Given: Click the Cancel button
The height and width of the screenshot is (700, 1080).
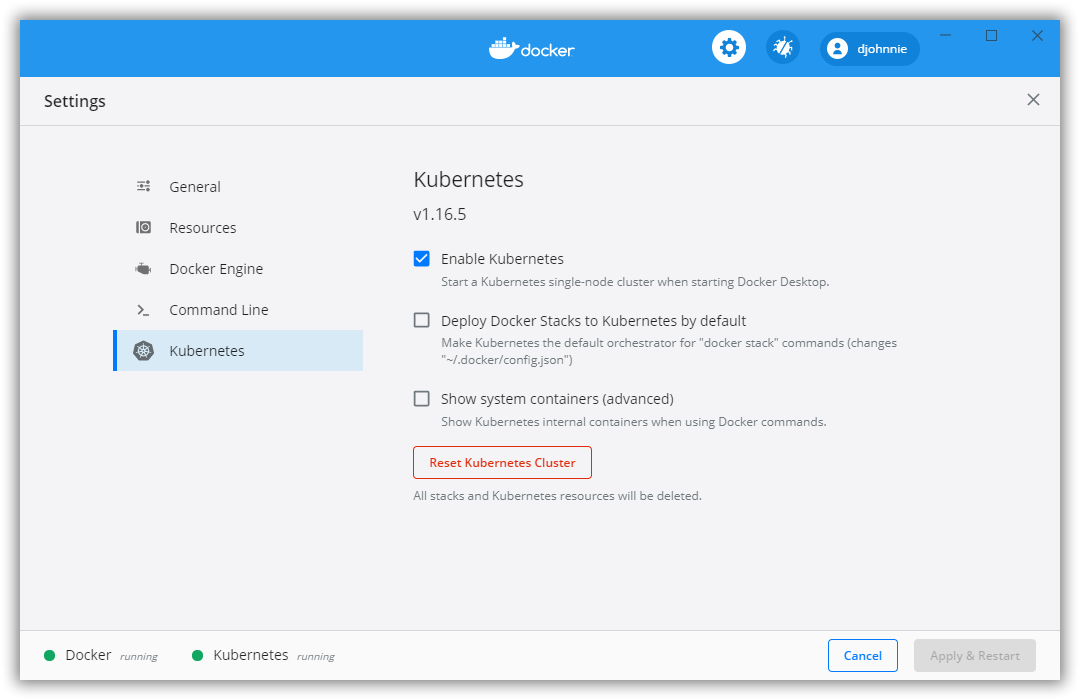Looking at the screenshot, I should click(862, 655).
